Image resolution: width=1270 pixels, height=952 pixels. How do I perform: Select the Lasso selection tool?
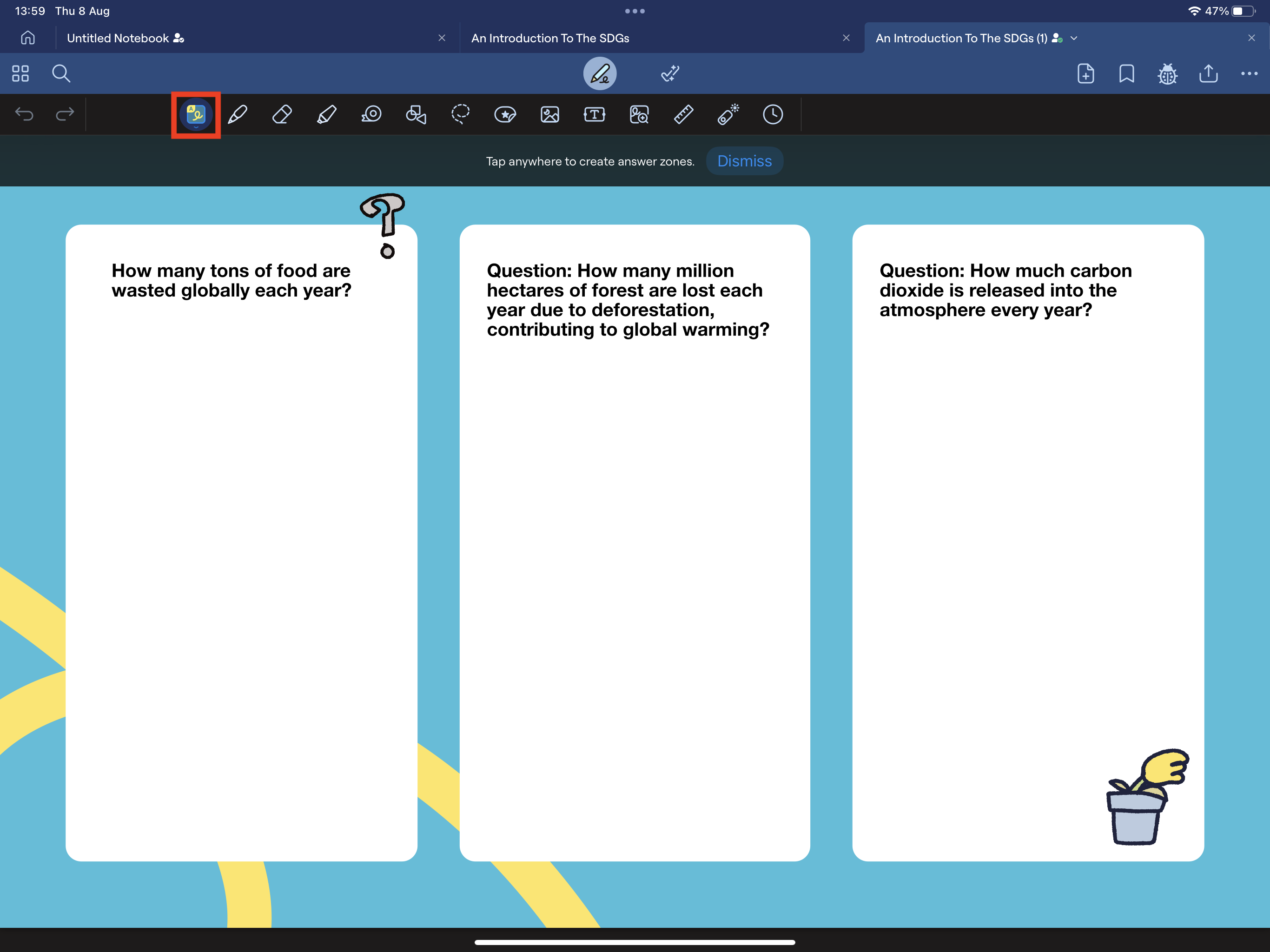click(x=461, y=114)
